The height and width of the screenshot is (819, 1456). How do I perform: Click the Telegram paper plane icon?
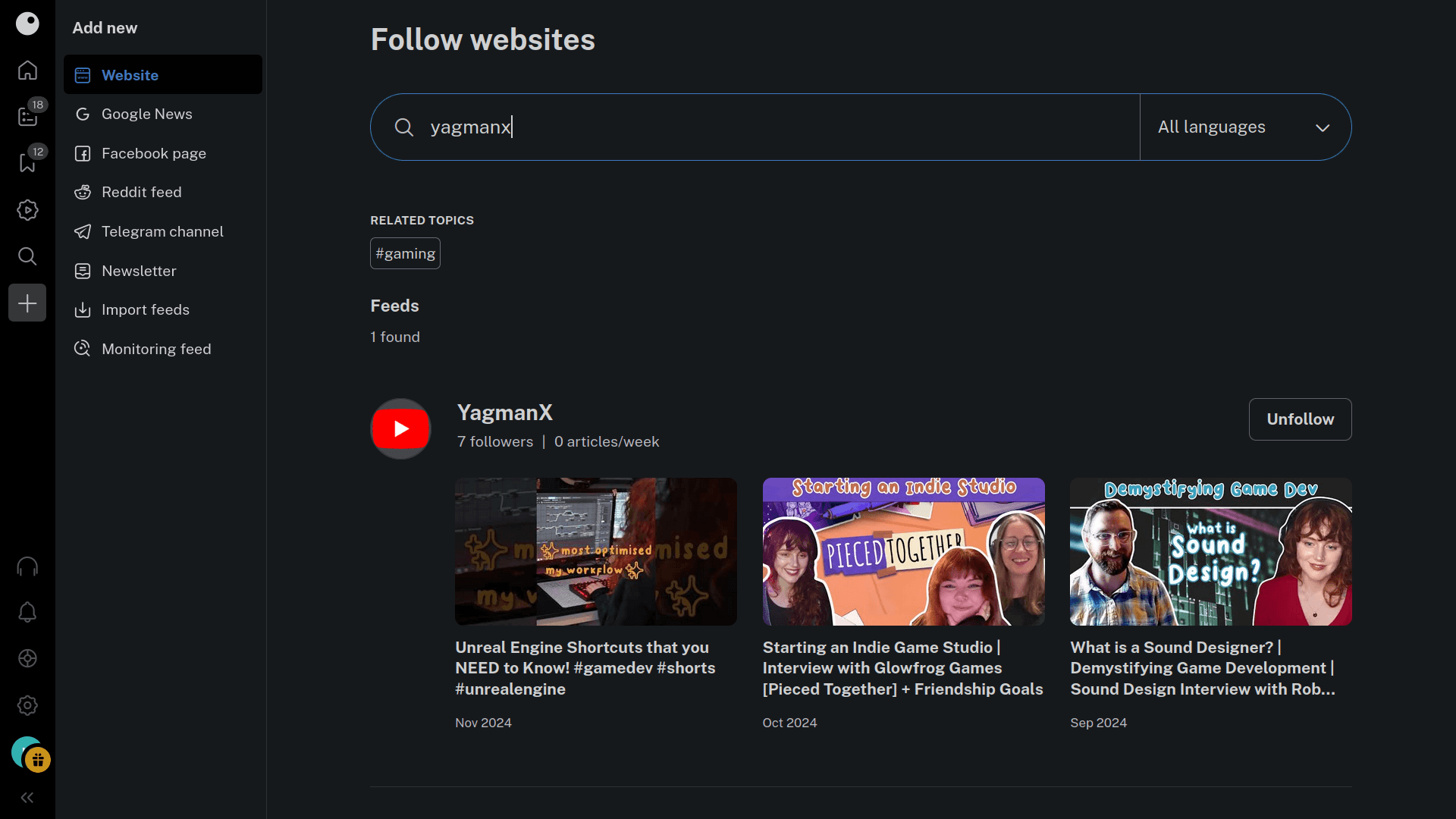pos(83,231)
